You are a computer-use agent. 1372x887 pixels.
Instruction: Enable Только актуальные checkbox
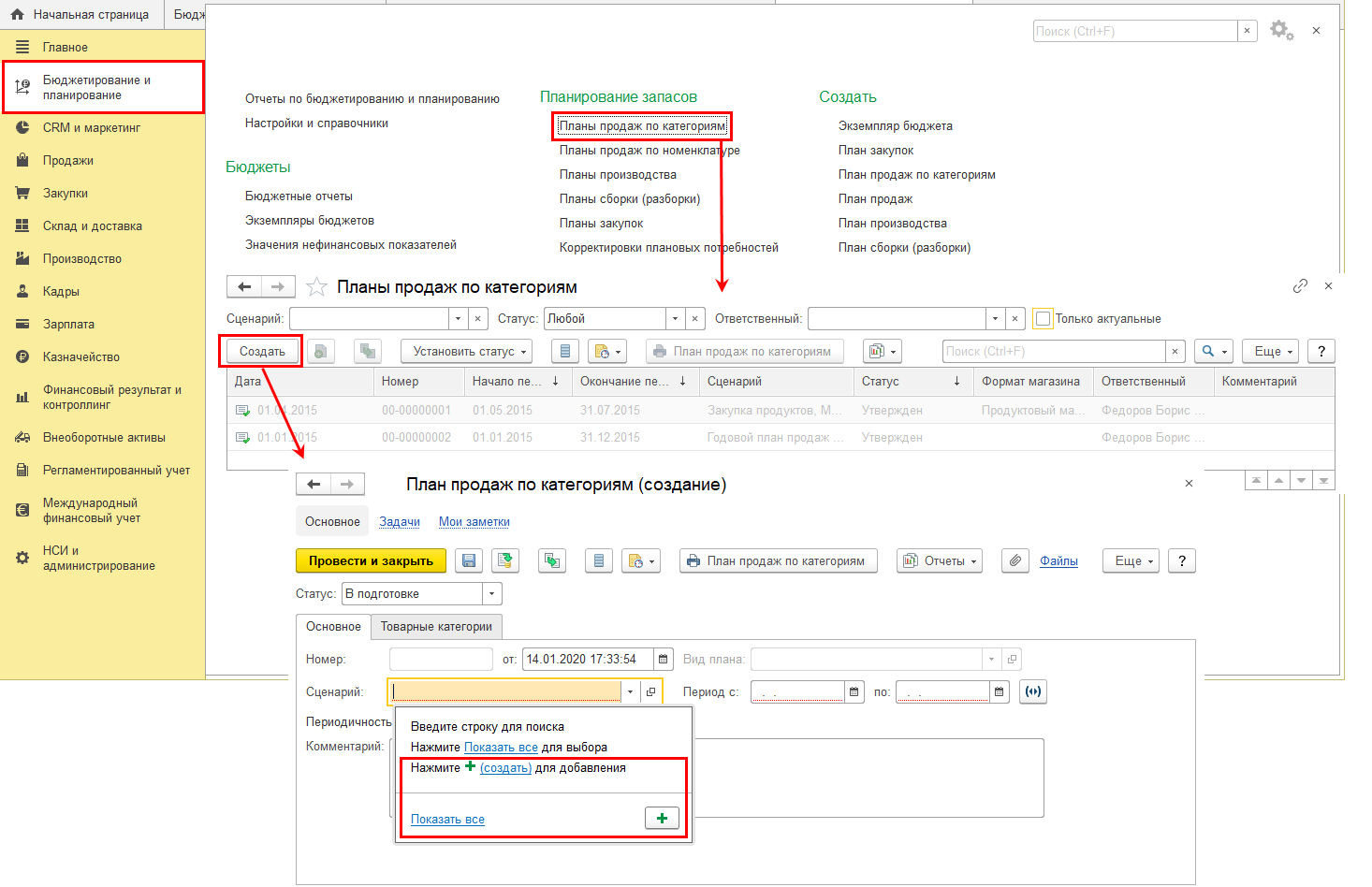1043,318
